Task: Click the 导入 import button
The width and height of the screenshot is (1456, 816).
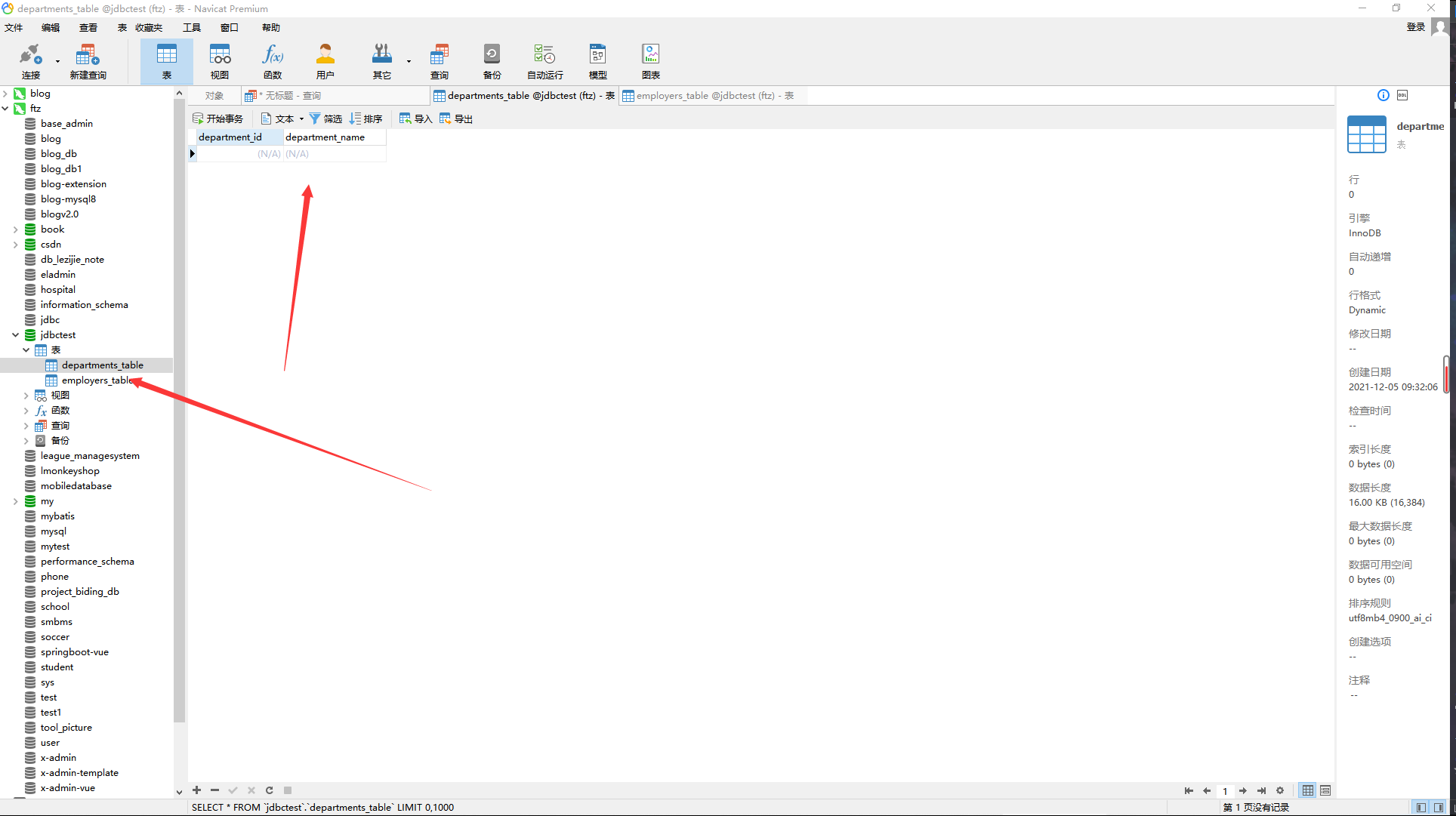Action: point(416,119)
